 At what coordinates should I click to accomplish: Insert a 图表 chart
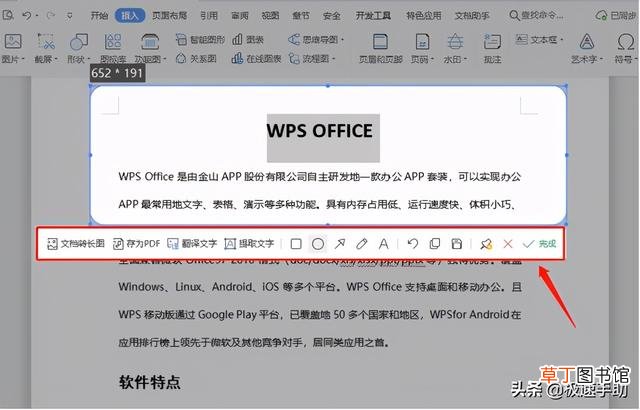point(248,40)
